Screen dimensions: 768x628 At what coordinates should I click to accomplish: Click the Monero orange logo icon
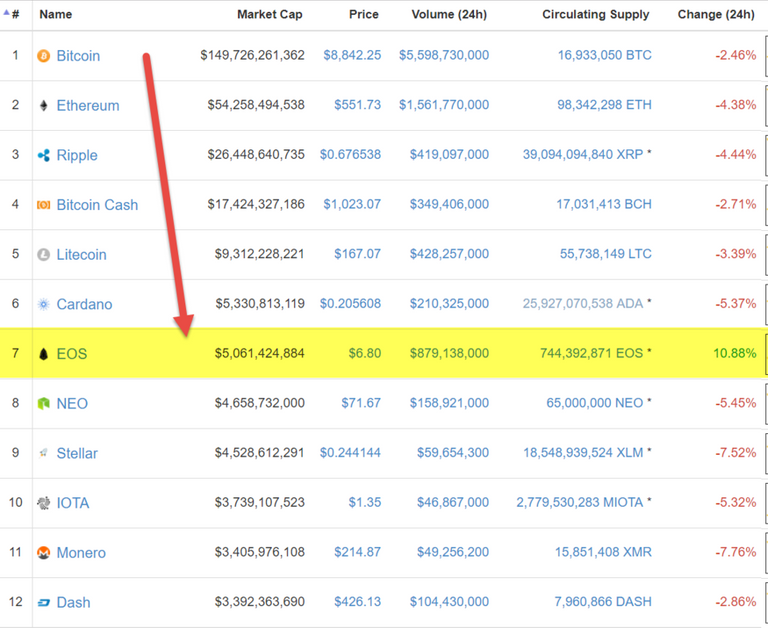[x=43, y=553]
